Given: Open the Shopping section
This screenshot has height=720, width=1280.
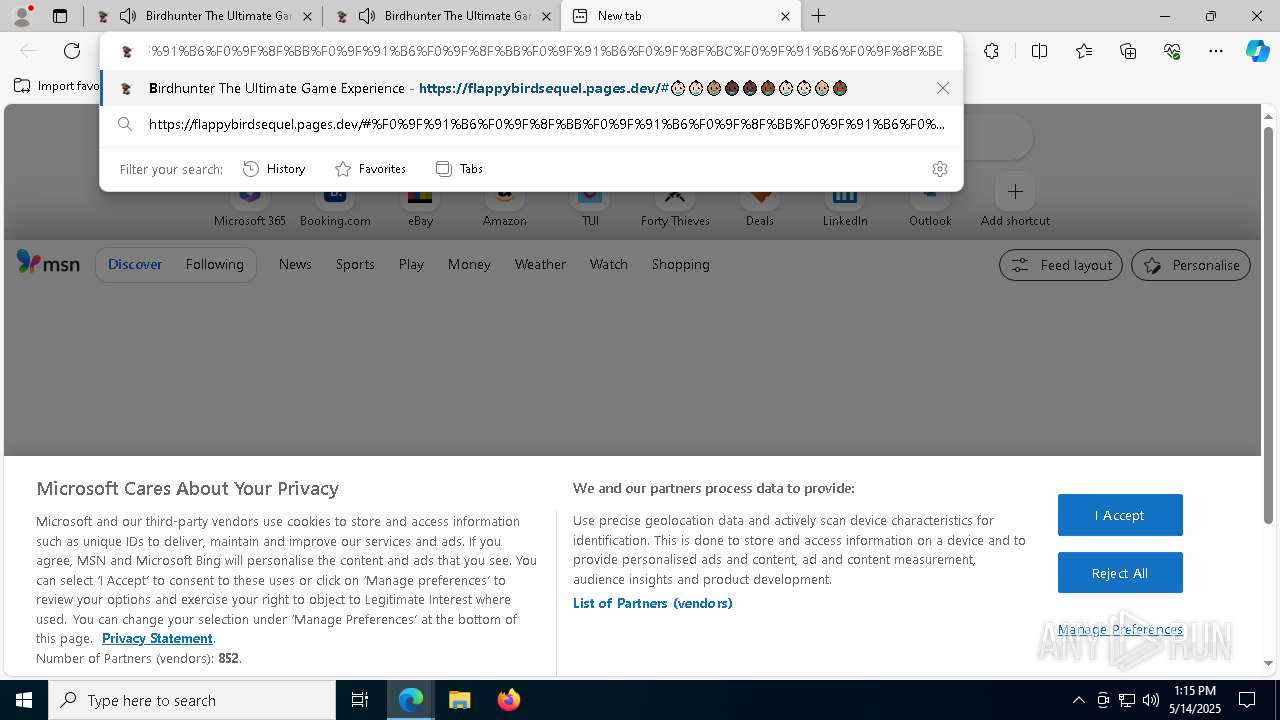Looking at the screenshot, I should tap(681, 264).
